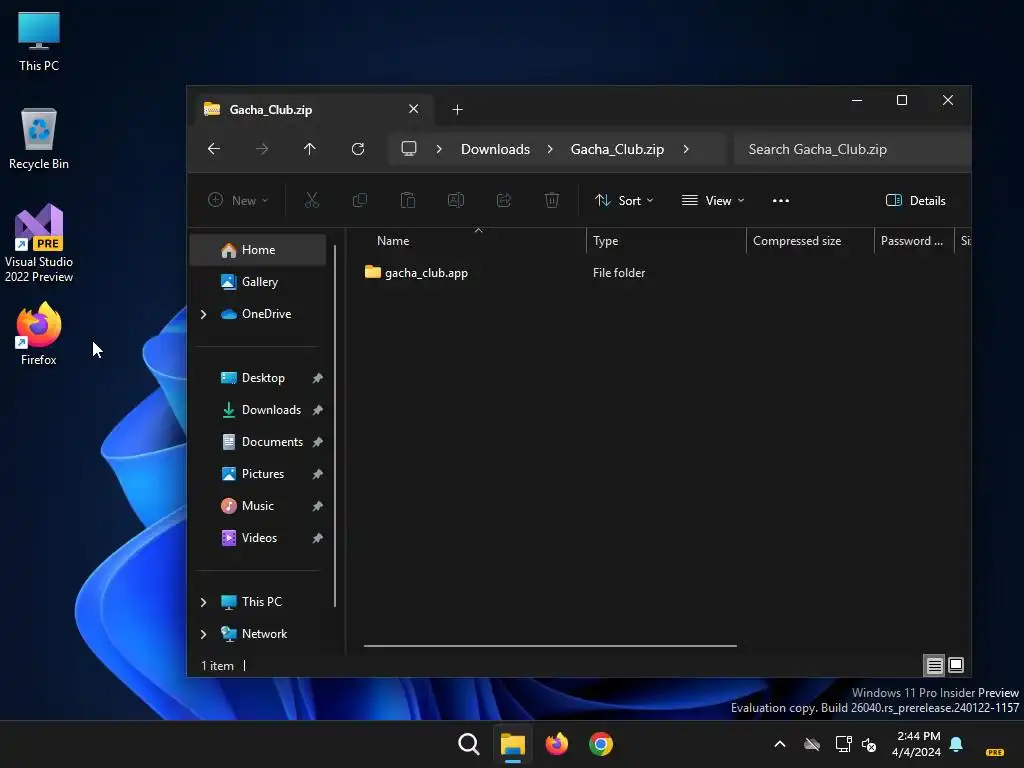Screen dimensions: 1024x768
Task: Refresh the Gacha_Club.zip folder view
Action: click(358, 149)
